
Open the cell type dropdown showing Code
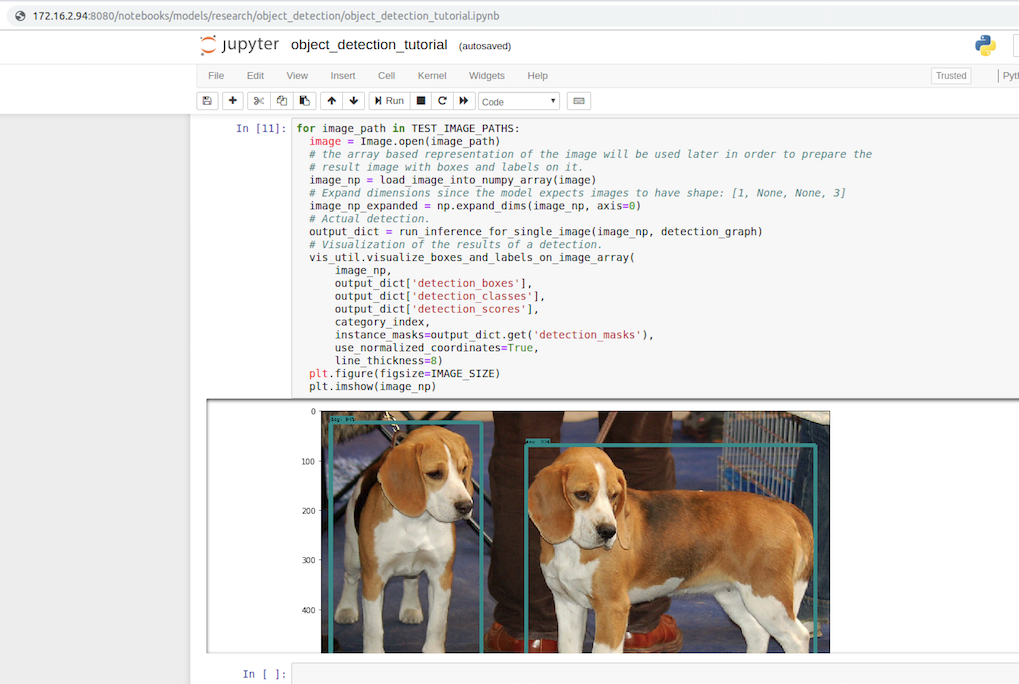point(518,100)
